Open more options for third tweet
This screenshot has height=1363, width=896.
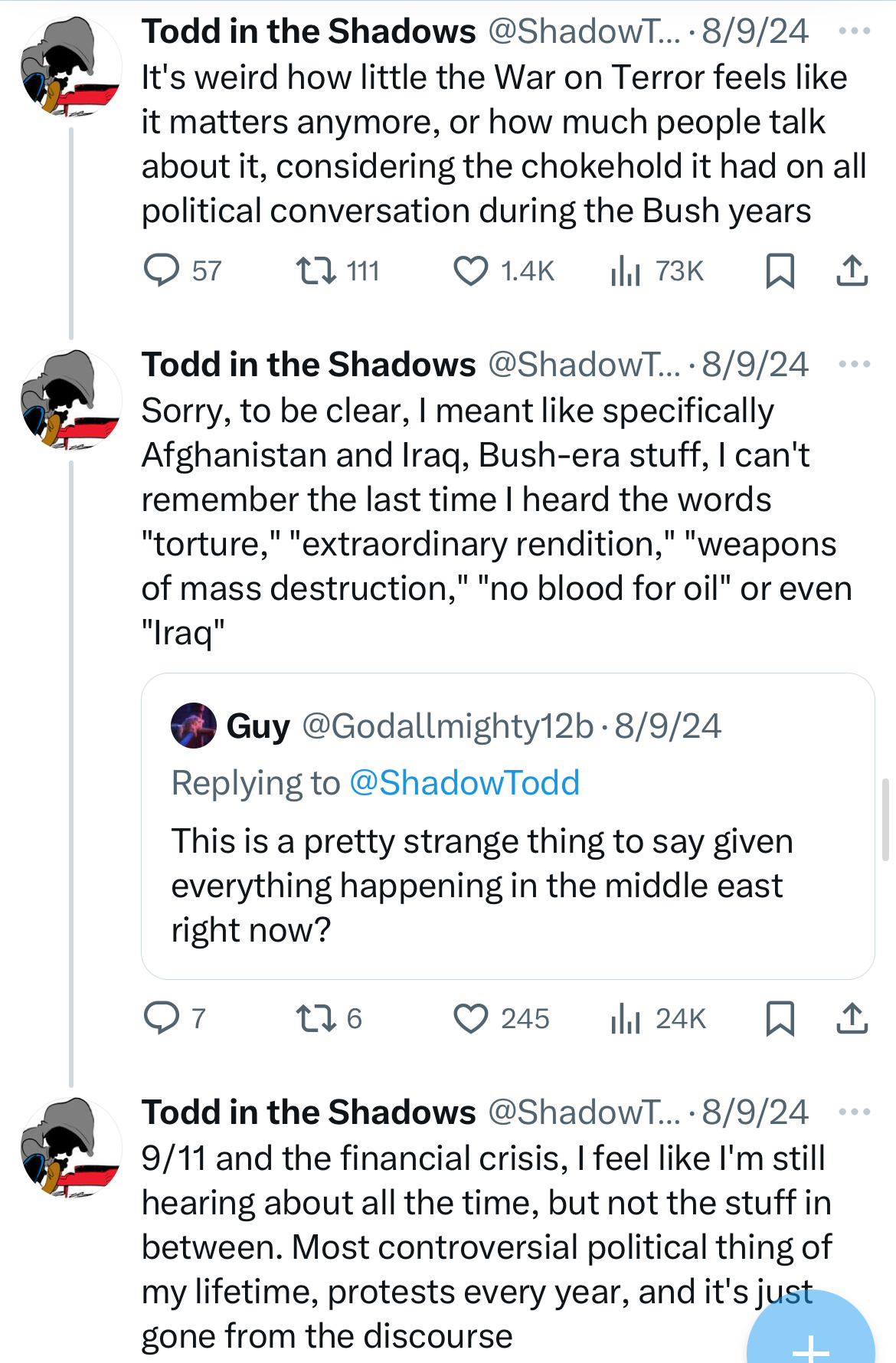[x=854, y=1112]
